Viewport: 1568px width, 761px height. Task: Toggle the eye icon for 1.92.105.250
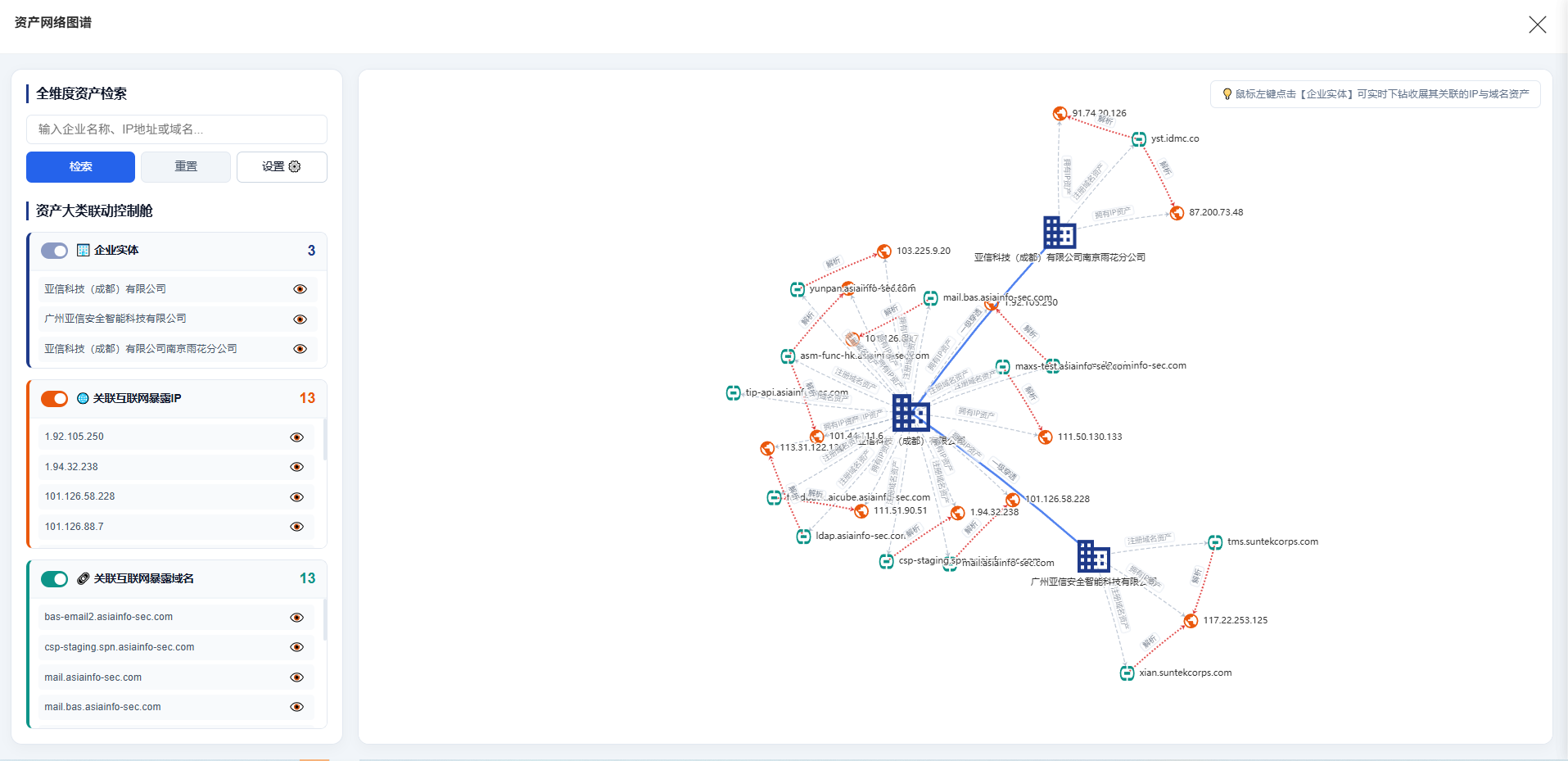[x=297, y=437]
